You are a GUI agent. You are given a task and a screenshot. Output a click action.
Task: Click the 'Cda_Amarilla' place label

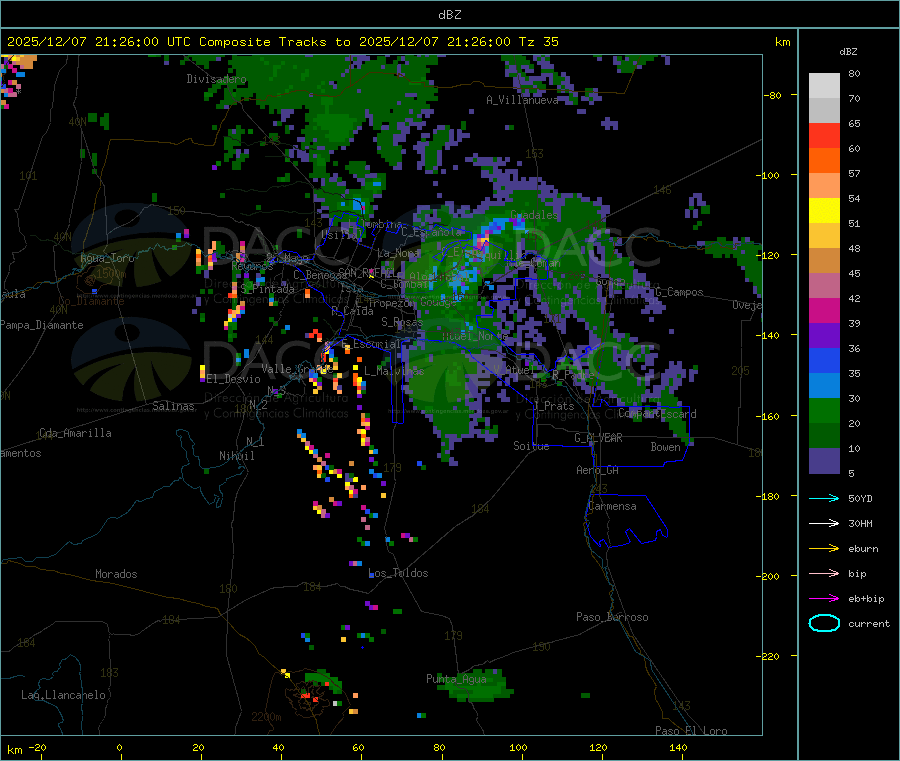[x=75, y=433]
